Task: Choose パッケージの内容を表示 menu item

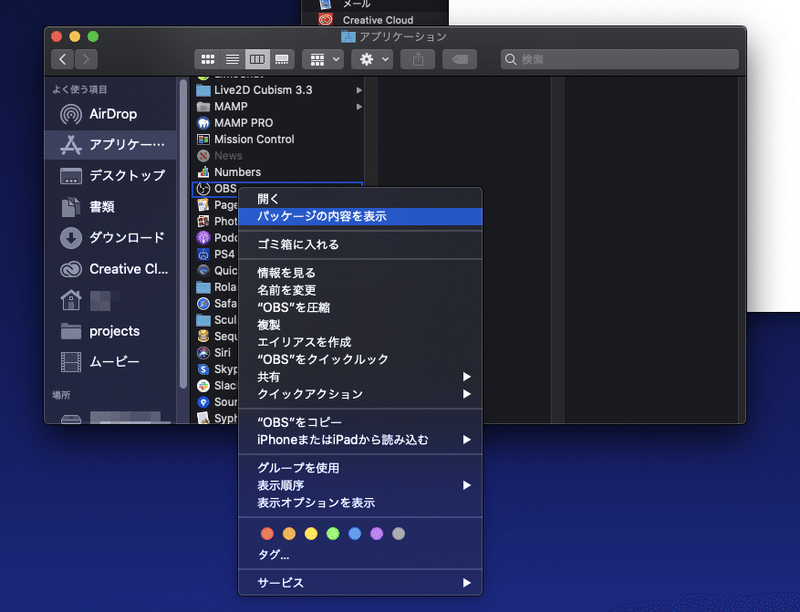Action: tap(360, 216)
